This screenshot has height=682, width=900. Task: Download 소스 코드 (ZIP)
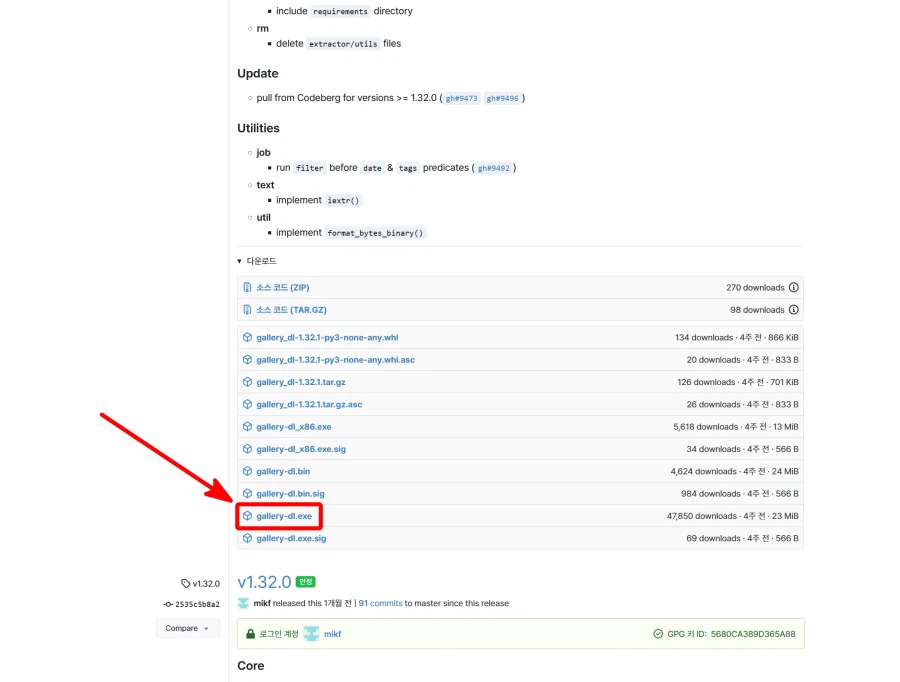[x=282, y=288]
